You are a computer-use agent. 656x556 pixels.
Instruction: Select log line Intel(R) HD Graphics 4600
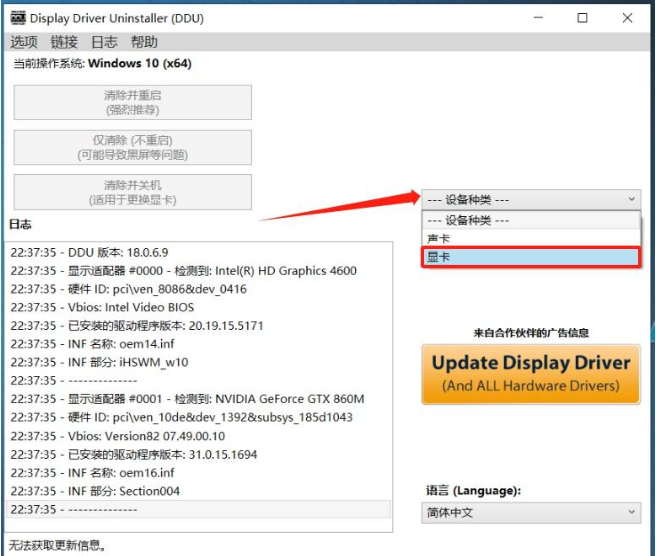point(198,271)
